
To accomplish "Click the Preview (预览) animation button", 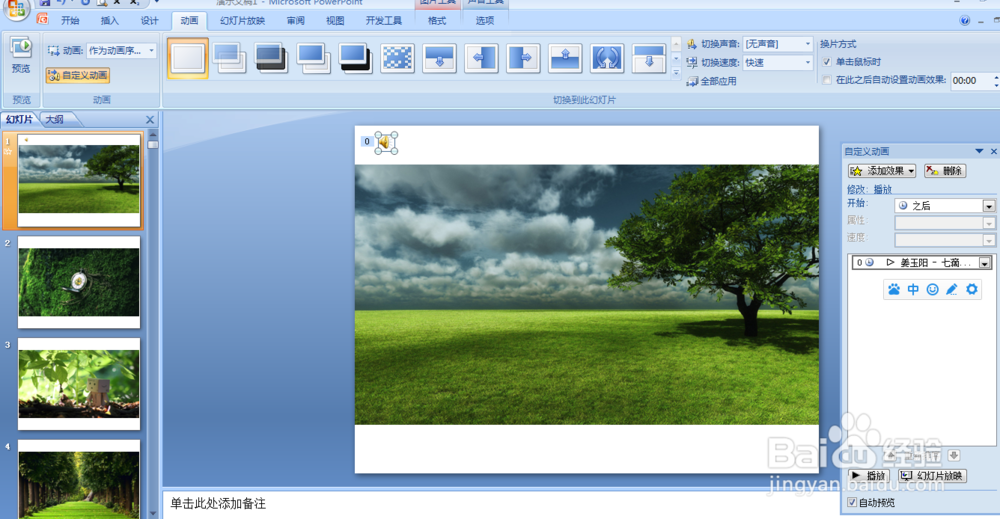I will click(x=21, y=55).
